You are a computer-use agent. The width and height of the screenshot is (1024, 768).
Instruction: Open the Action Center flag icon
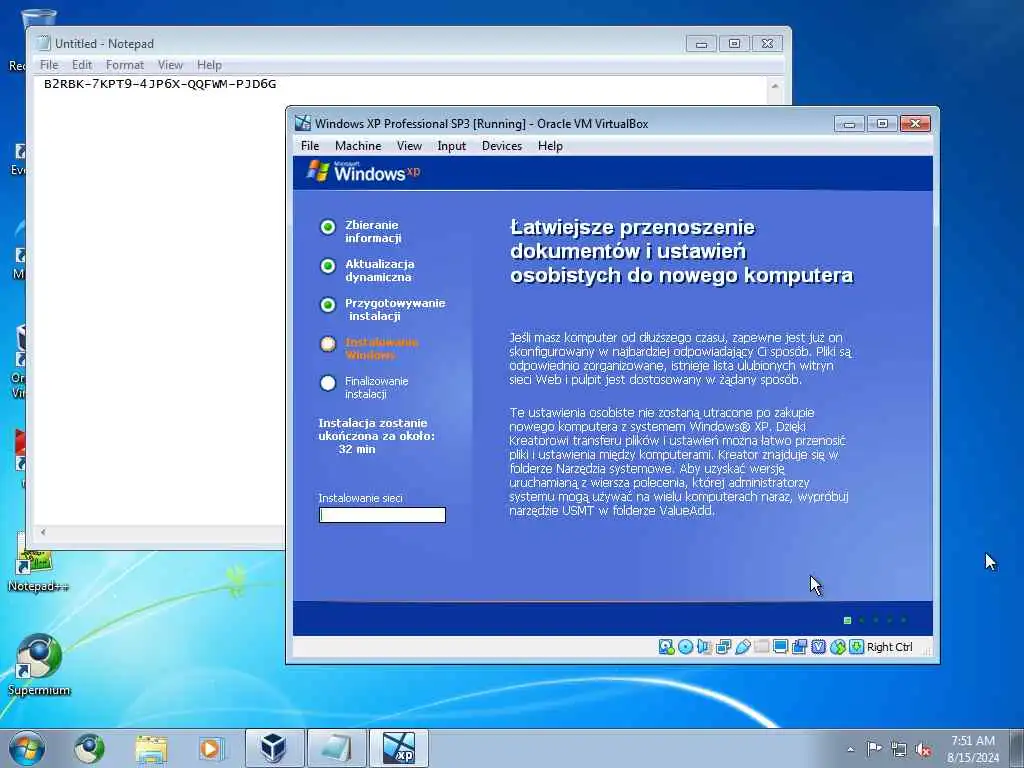point(874,749)
